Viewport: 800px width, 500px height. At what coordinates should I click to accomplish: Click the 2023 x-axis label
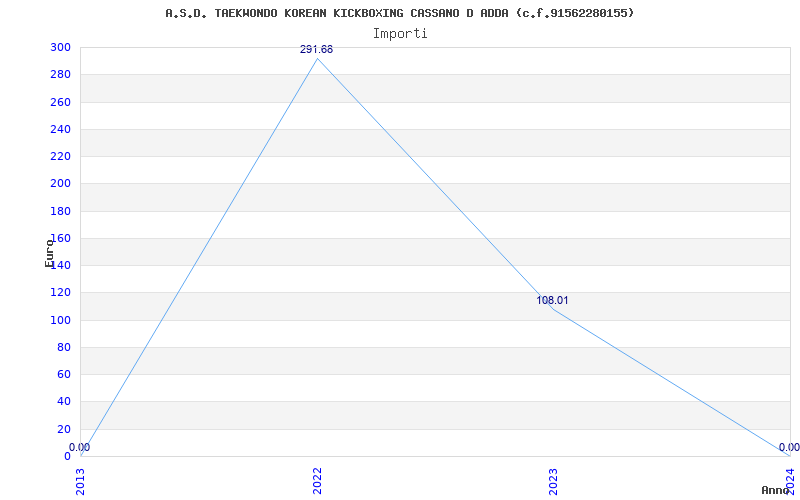[554, 481]
